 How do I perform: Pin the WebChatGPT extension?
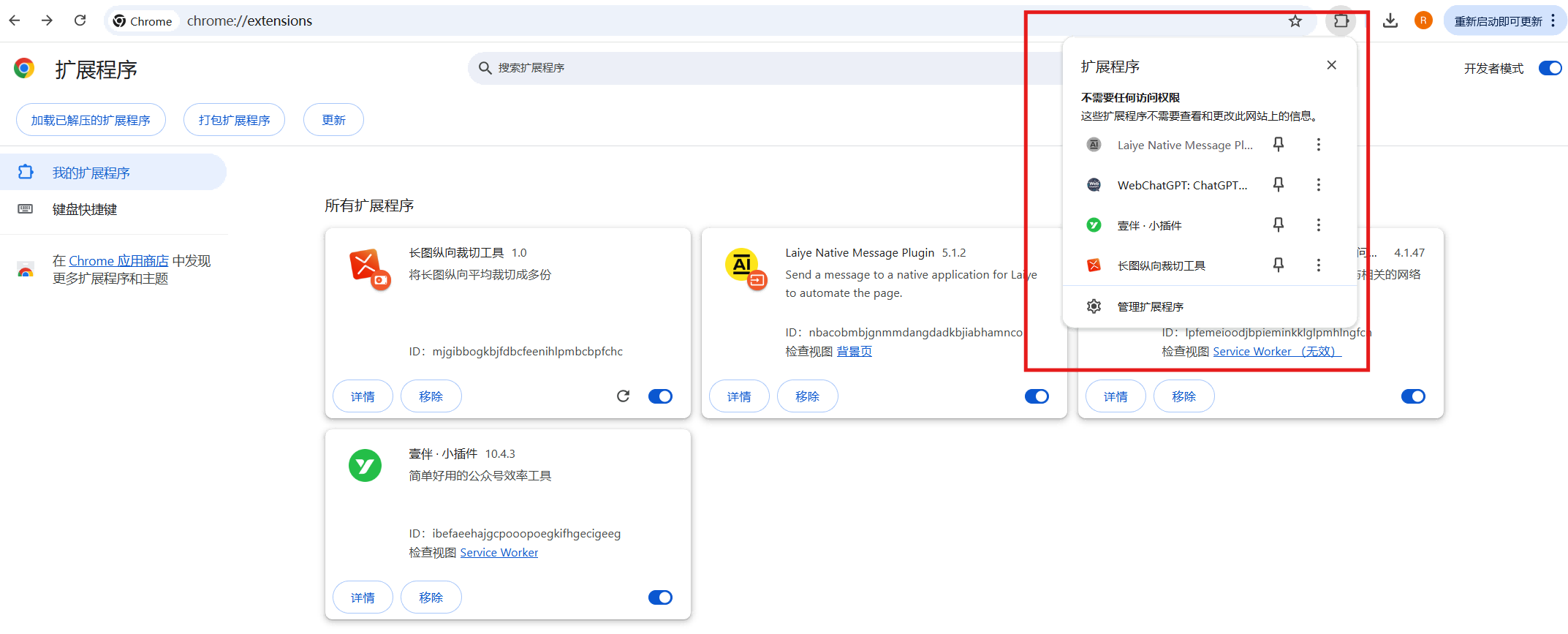coord(1279,185)
